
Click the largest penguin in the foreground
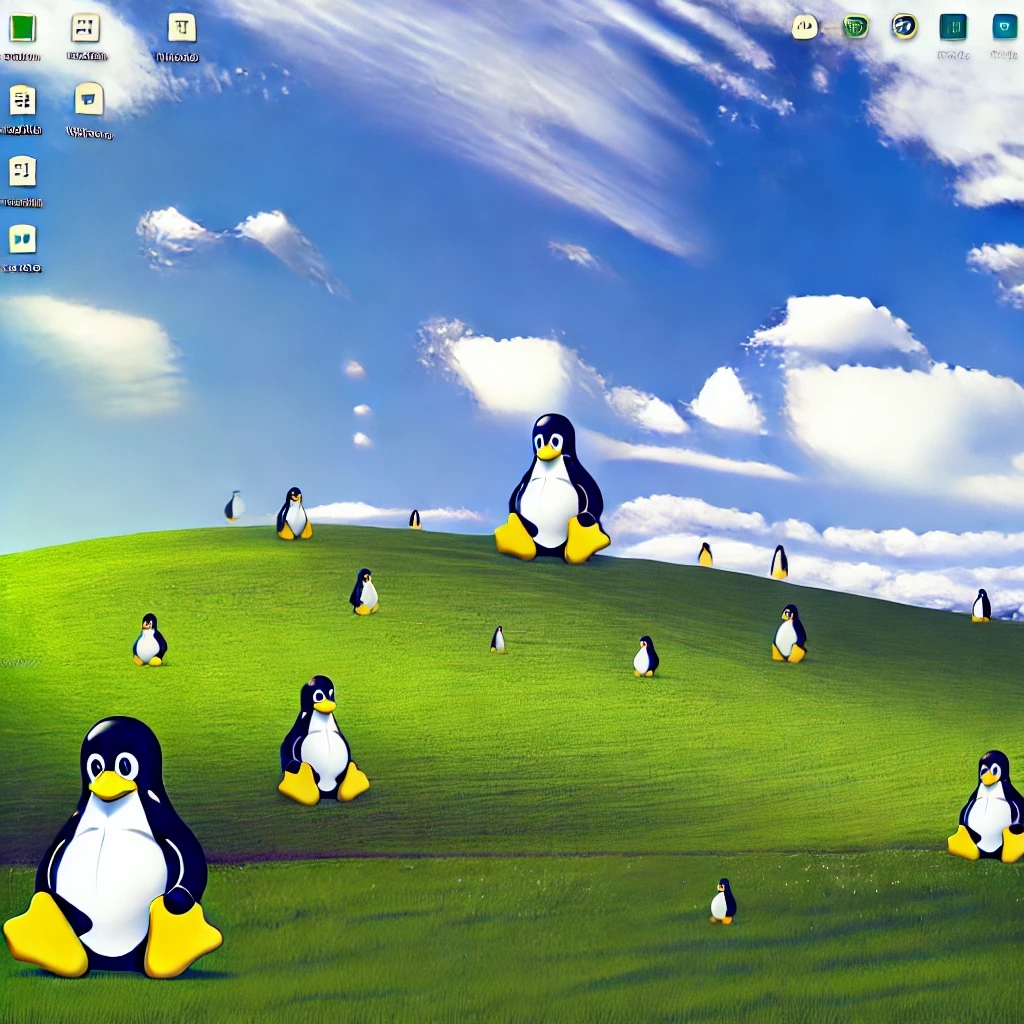point(115,850)
